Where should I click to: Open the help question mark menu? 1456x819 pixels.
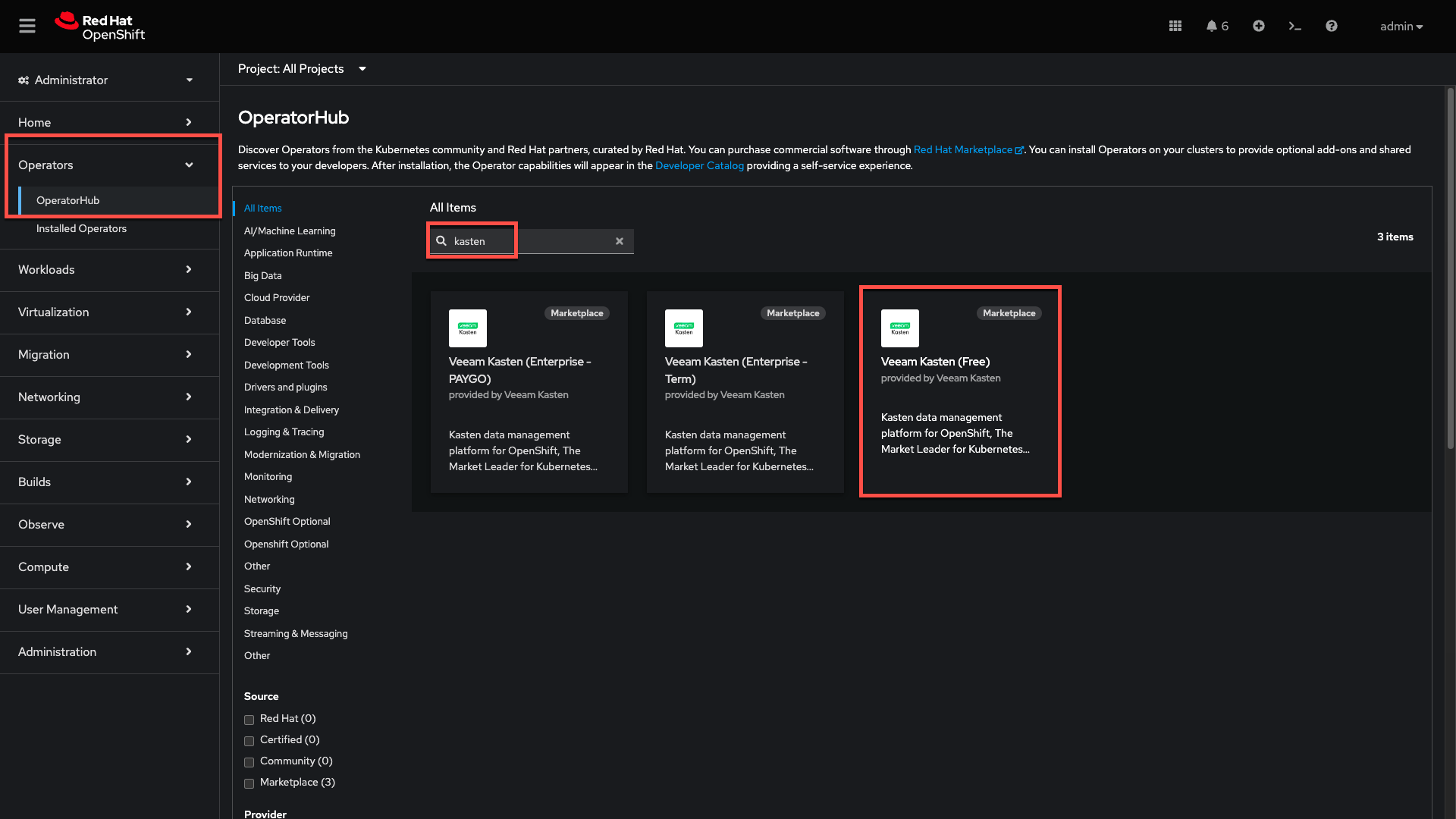(x=1332, y=27)
